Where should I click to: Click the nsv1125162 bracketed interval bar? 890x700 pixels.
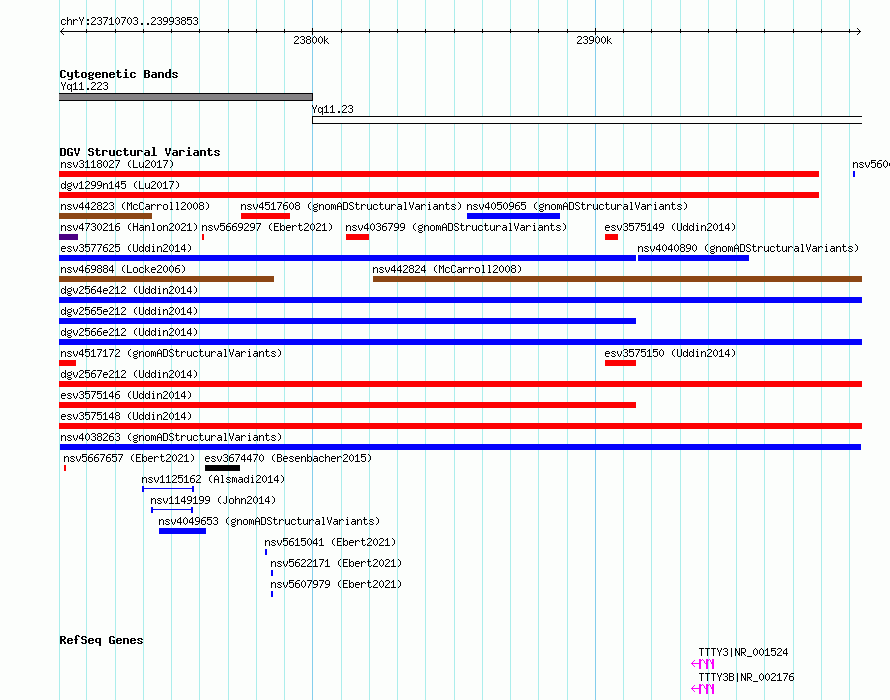168,489
